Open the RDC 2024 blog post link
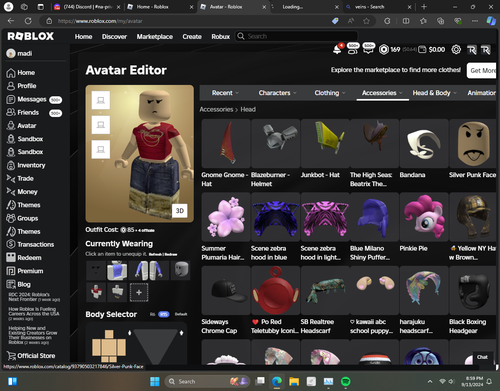This screenshot has height=391, width=500. [33, 297]
